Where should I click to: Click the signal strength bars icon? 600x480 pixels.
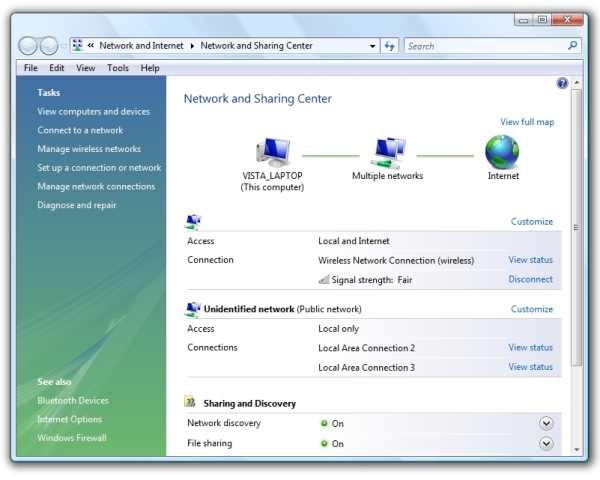click(324, 279)
